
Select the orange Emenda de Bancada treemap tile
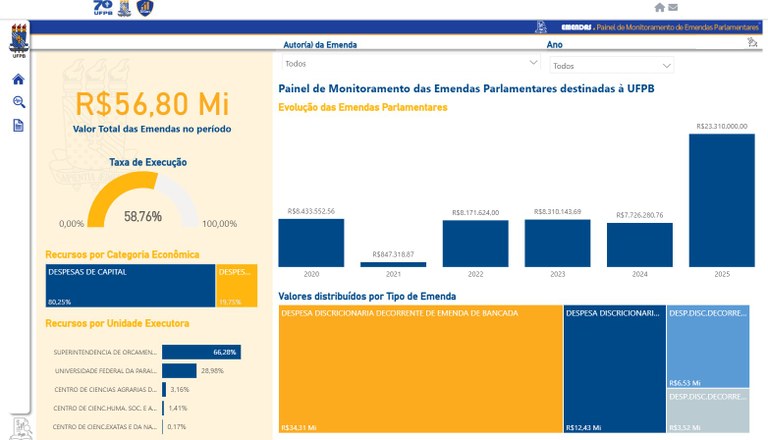(420, 370)
